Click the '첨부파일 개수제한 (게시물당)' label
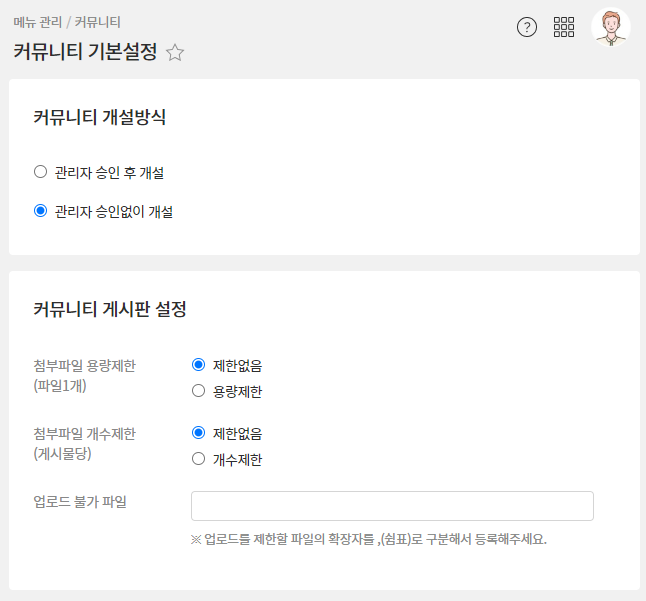Screen dimensions: 646x601 point(84,443)
